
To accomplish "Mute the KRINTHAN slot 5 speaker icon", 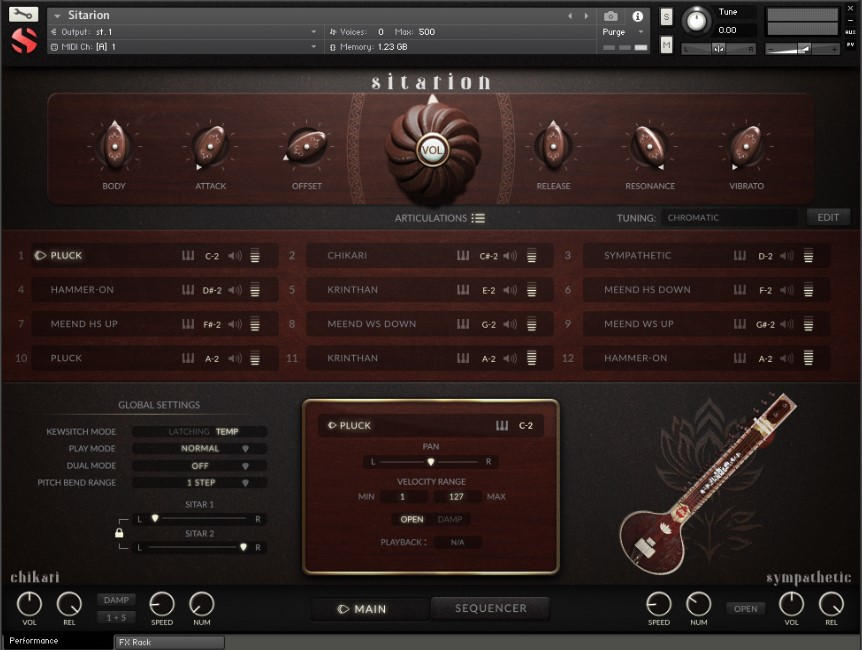I will point(510,290).
